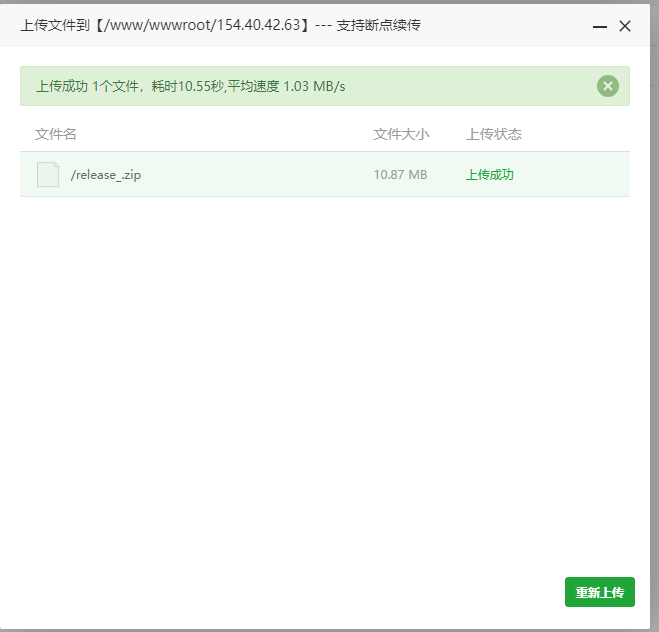Viewport: 659px width, 632px height.
Task: Click the 上传状态 column header
Action: pyautogui.click(x=494, y=134)
